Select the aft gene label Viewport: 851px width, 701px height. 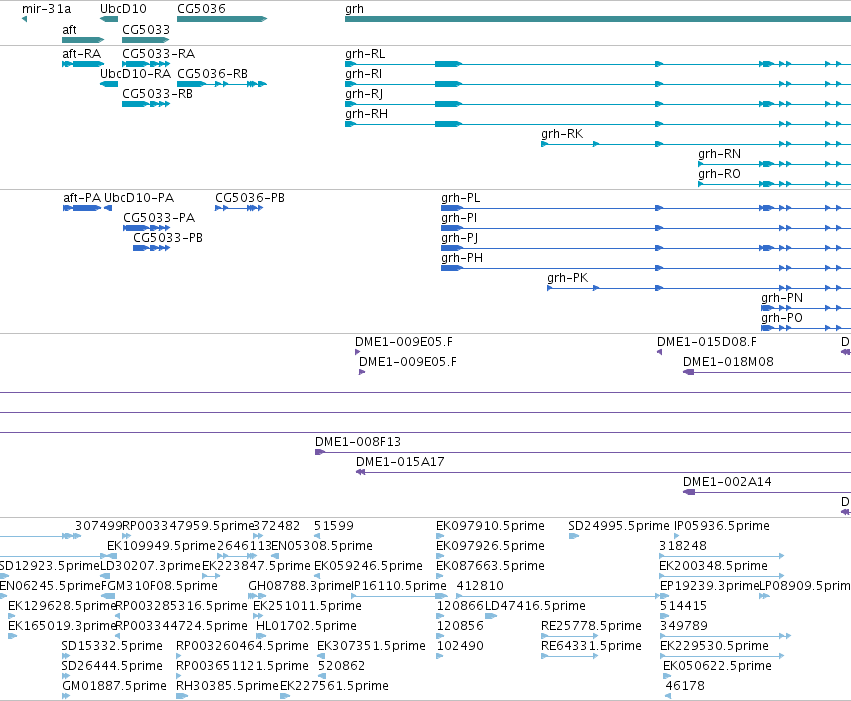click(69, 30)
